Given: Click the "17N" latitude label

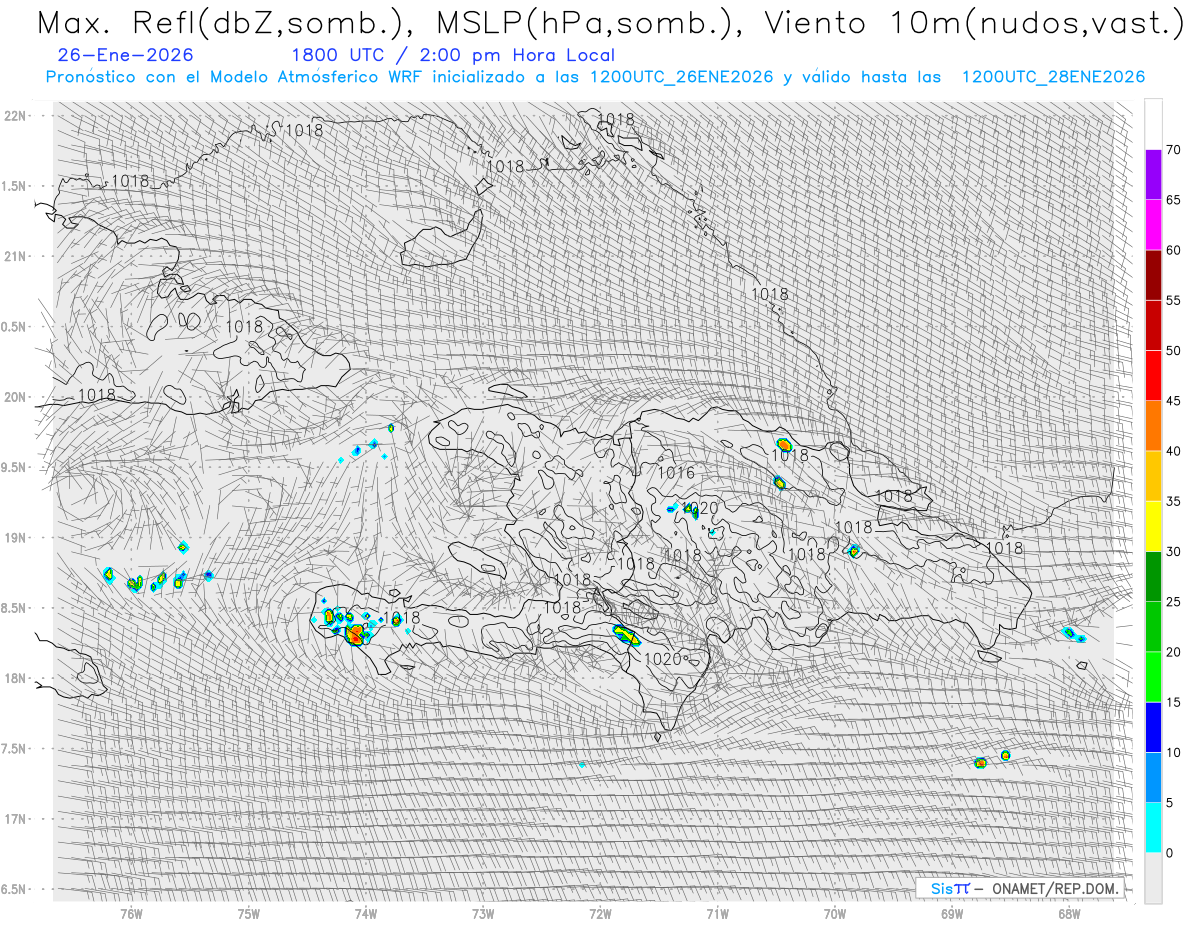Looking at the screenshot, I should point(15,819).
